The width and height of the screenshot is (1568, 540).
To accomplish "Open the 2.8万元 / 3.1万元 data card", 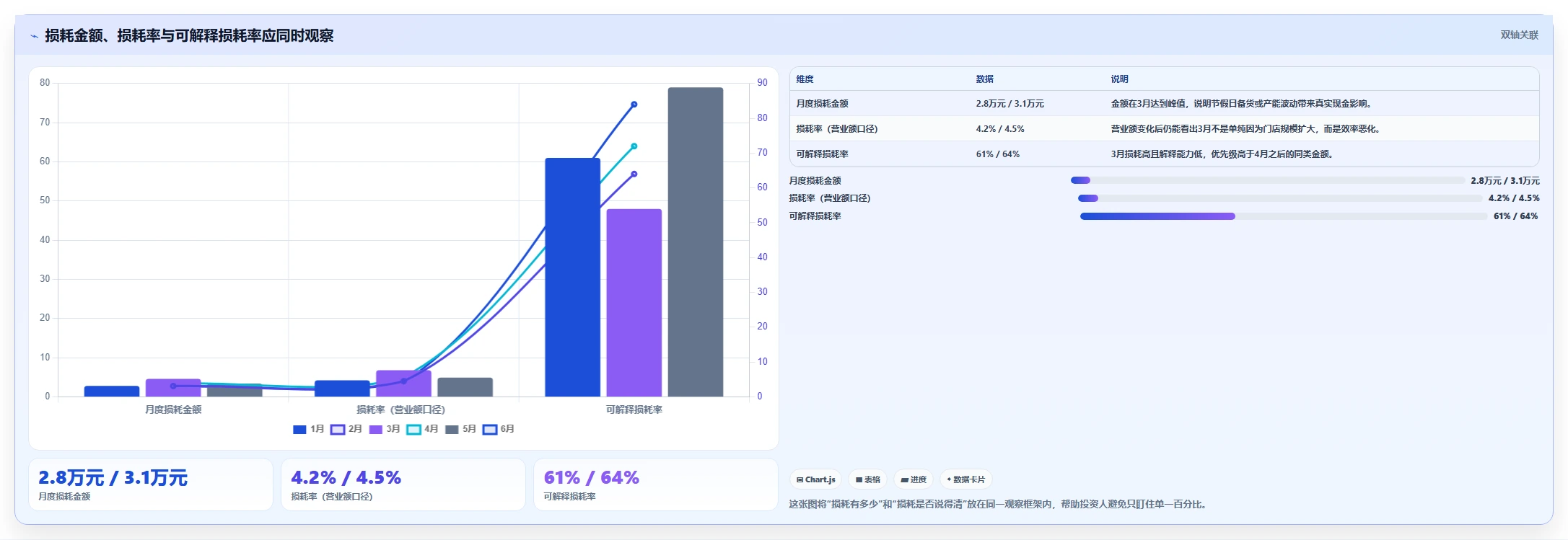I will [x=151, y=484].
